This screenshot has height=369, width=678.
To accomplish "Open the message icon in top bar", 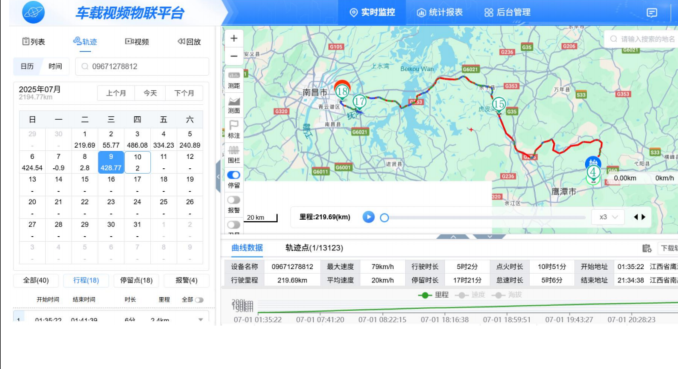I will click(x=652, y=13).
